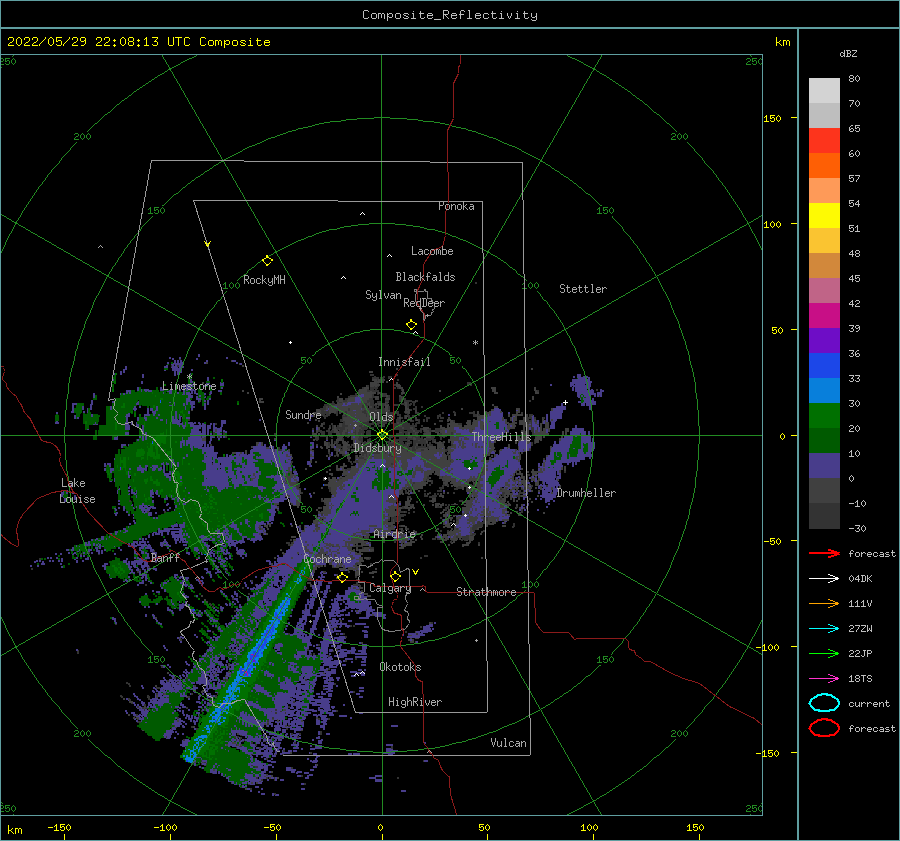Select the bright green swatch below 30
900x841 pixels.
pyautogui.click(x=824, y=415)
